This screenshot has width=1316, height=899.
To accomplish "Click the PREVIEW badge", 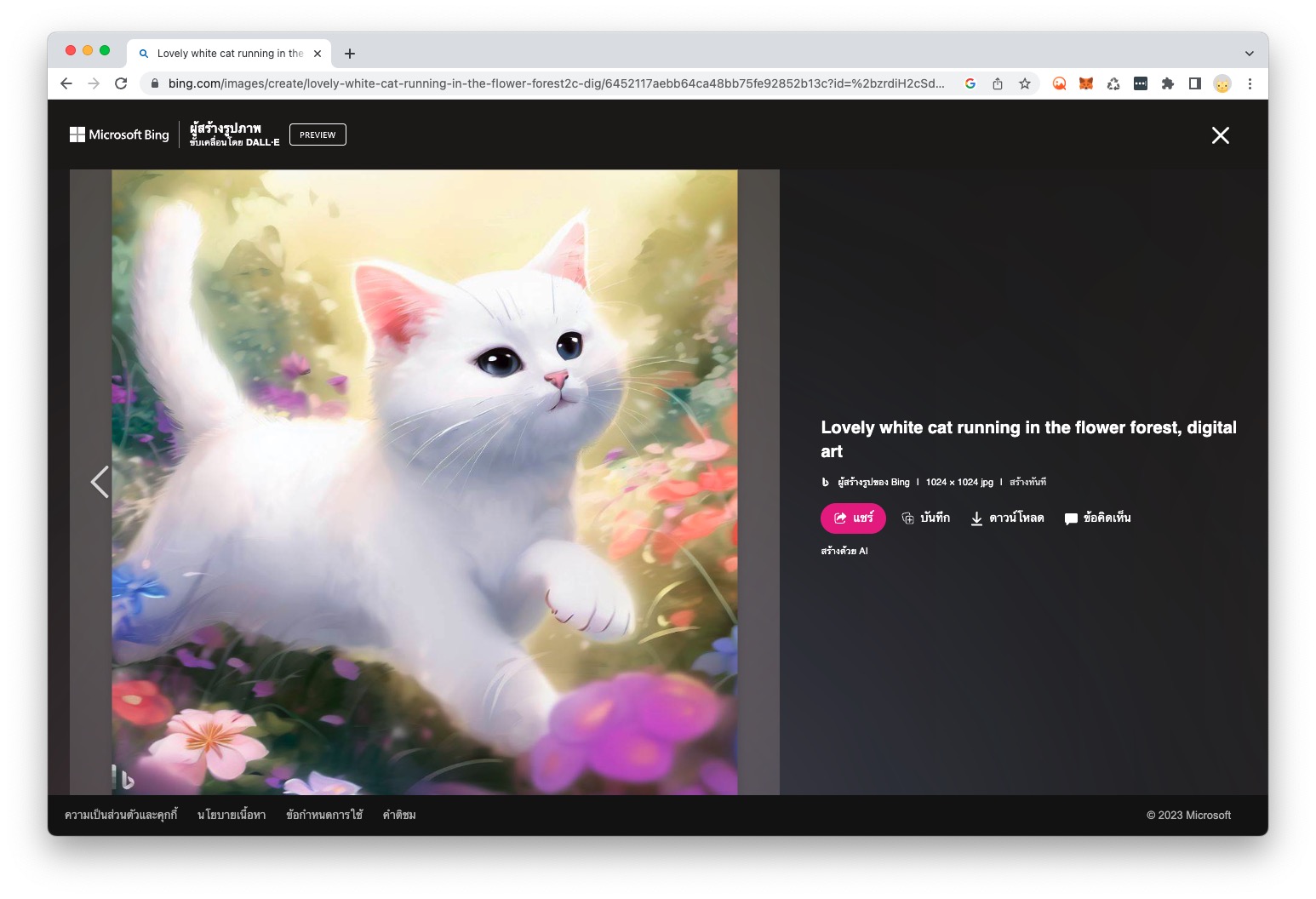I will point(318,135).
